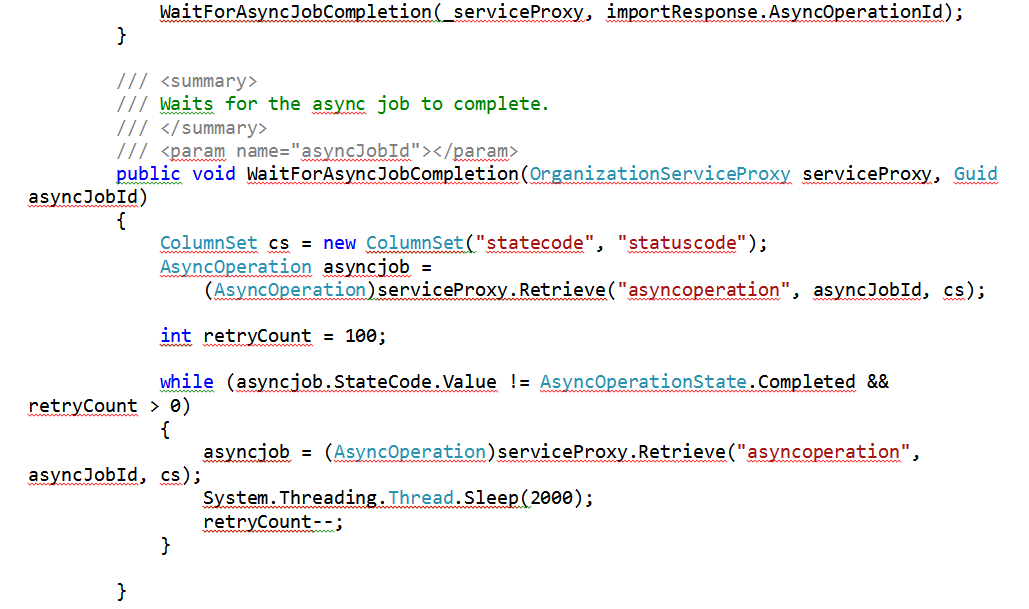1029x609 pixels.
Task: Click the 'while' loop keyword
Action: [x=186, y=382]
